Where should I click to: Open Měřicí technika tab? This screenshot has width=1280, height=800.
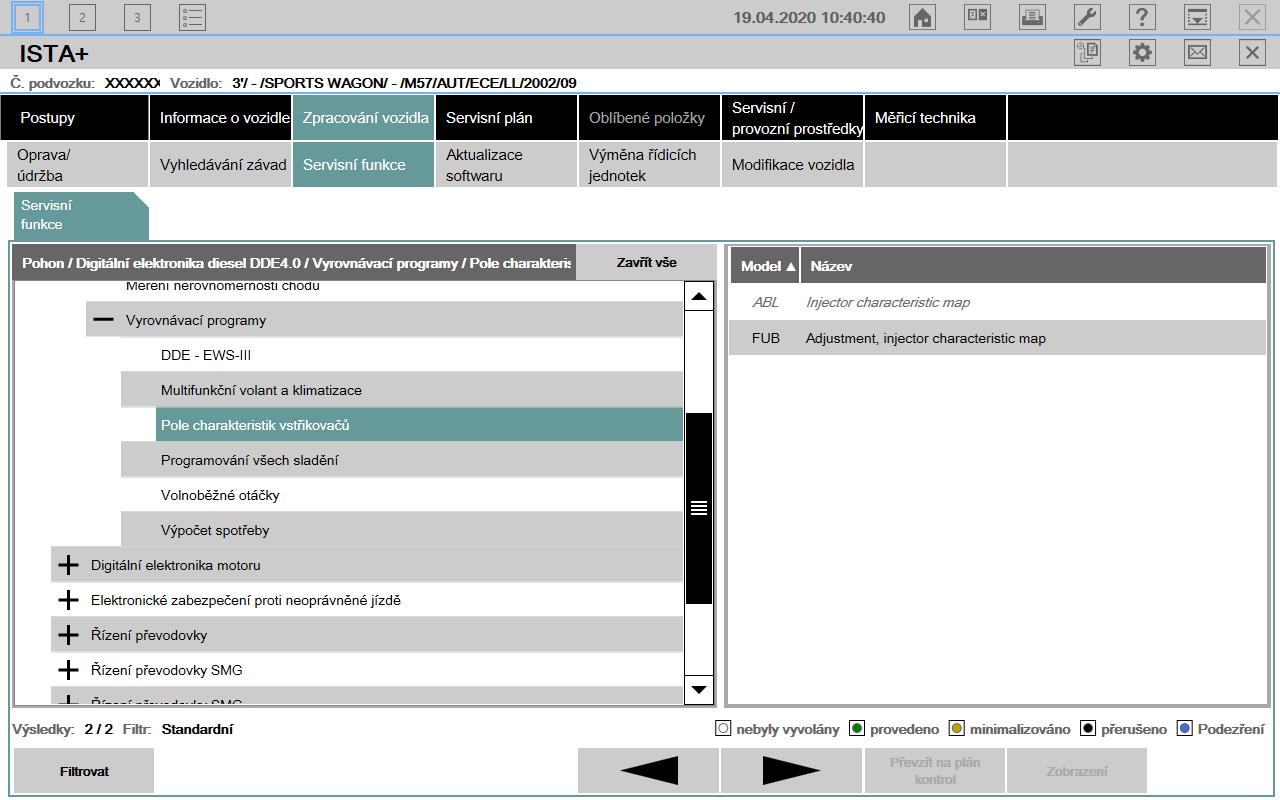tap(936, 118)
